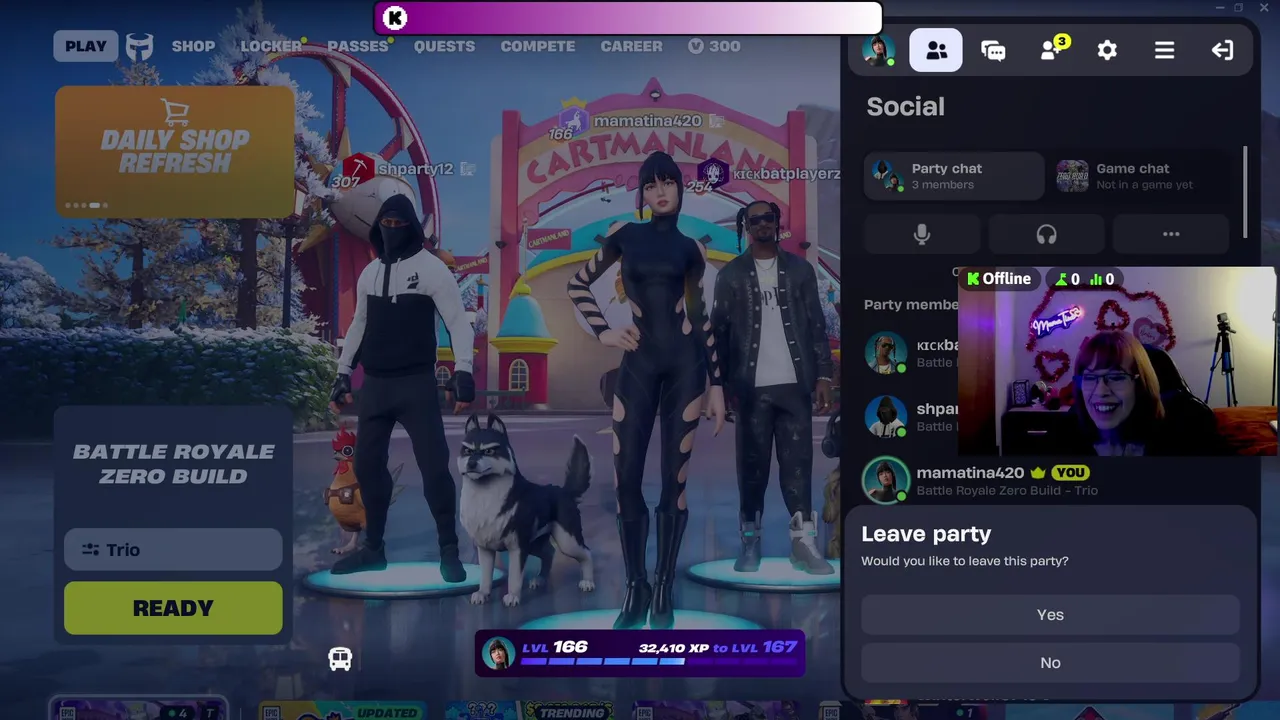This screenshot has width=1280, height=720.
Task: Open the PLAY tab
Action: [86, 46]
